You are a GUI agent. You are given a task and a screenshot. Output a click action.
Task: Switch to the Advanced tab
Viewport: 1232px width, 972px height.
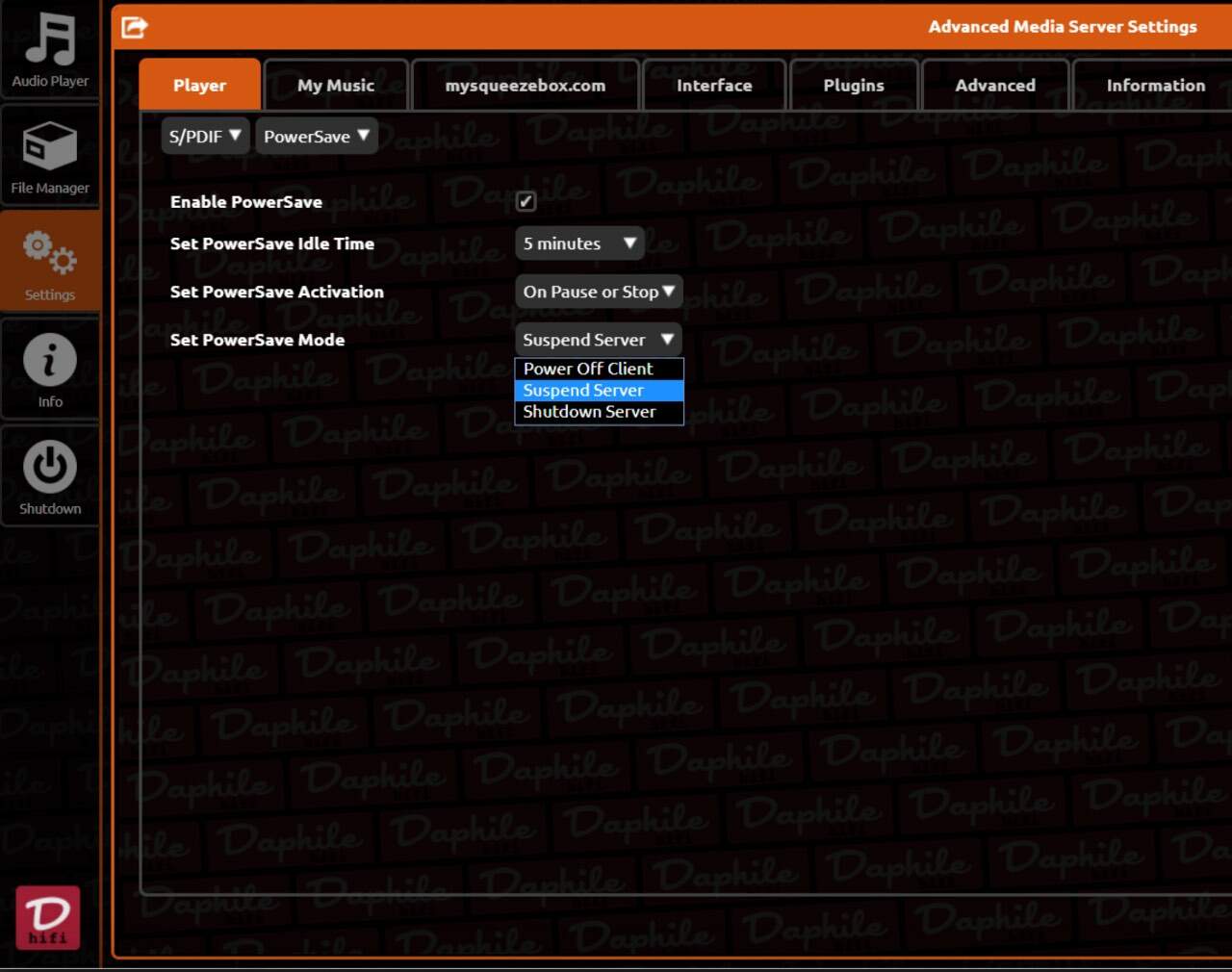pos(995,85)
